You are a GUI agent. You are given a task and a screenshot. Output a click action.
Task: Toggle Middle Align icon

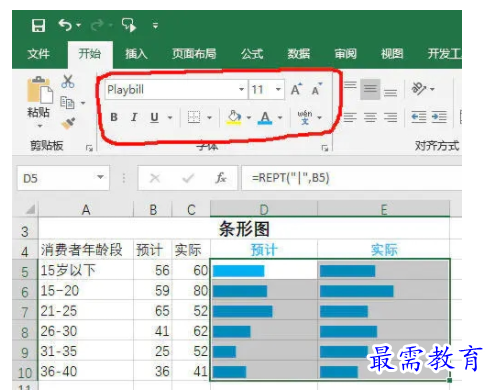370,89
